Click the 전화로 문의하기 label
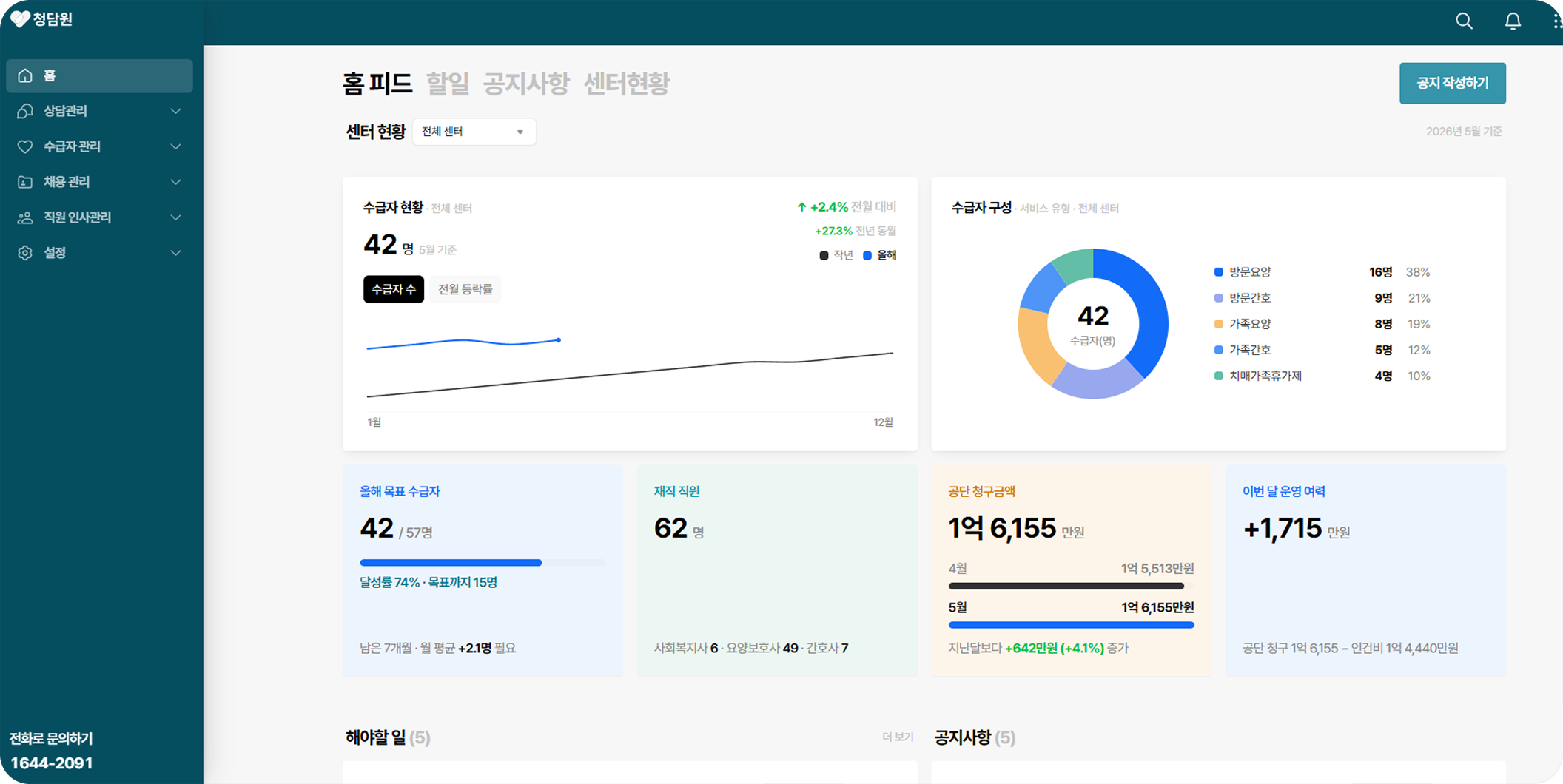This screenshot has height=784, width=1563. pos(51,738)
